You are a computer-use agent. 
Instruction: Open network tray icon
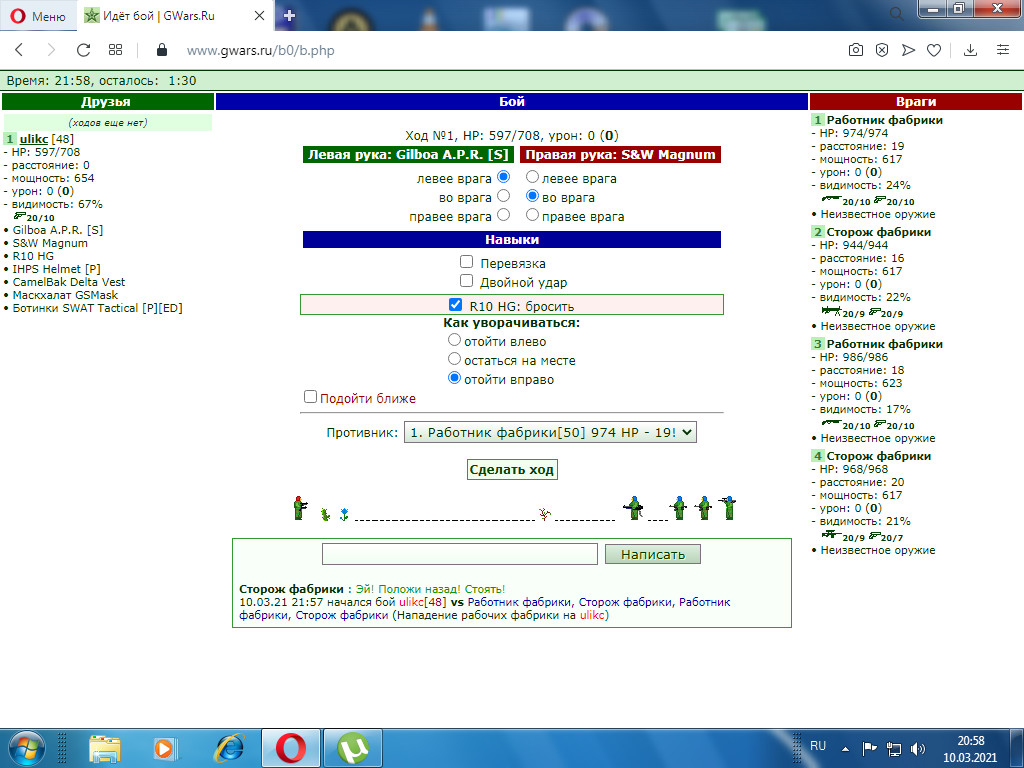[893, 748]
